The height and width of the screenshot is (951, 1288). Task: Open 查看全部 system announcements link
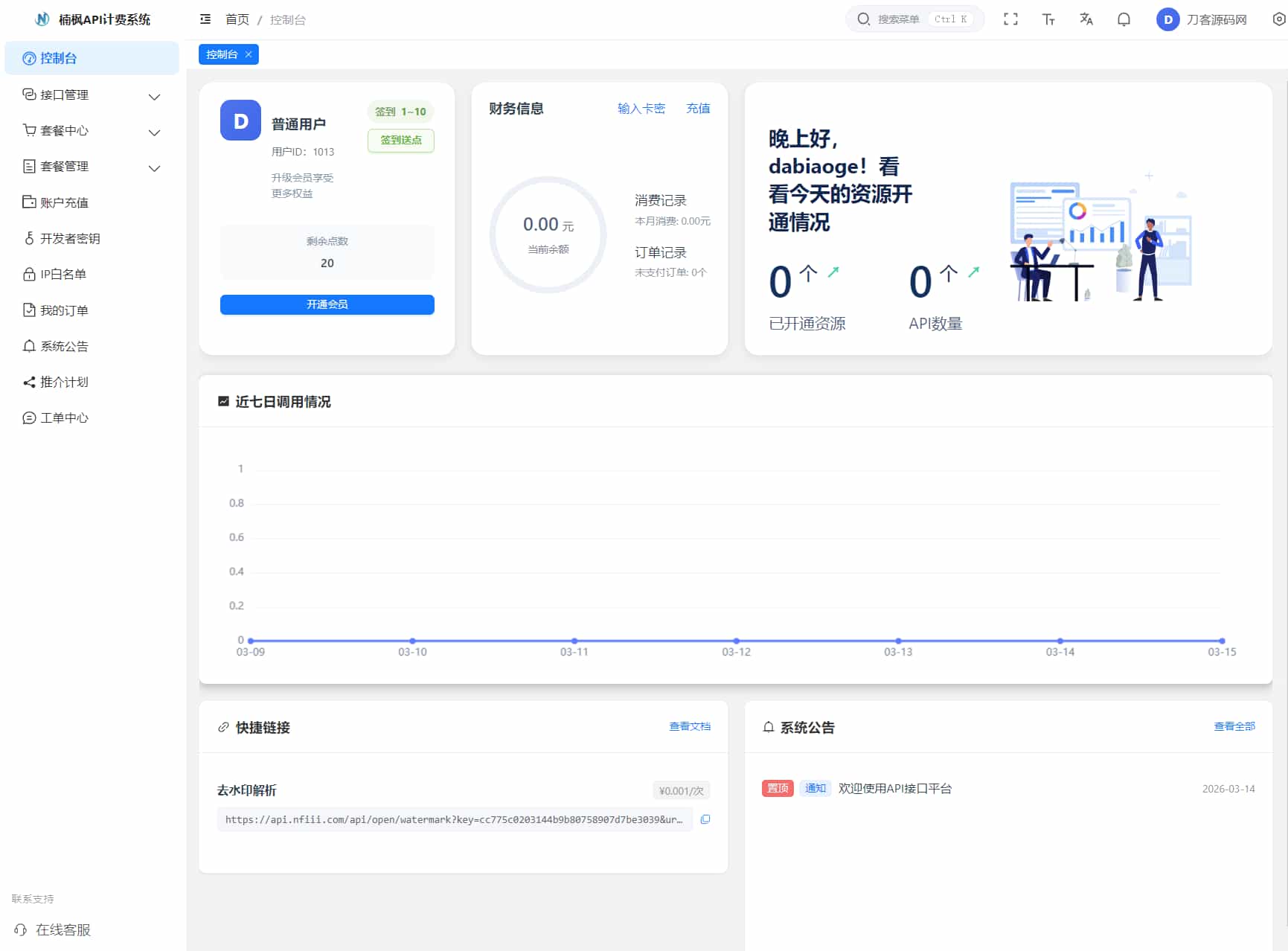click(1234, 727)
